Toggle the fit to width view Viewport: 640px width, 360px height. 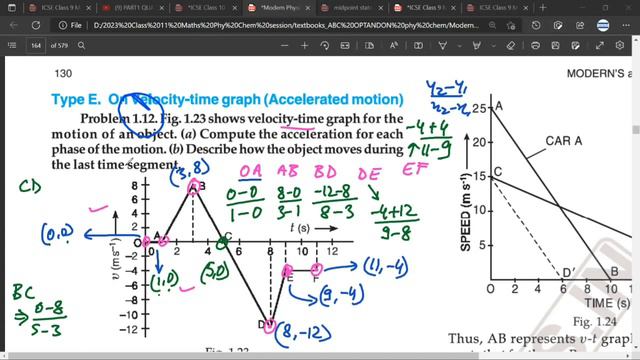(345, 45)
